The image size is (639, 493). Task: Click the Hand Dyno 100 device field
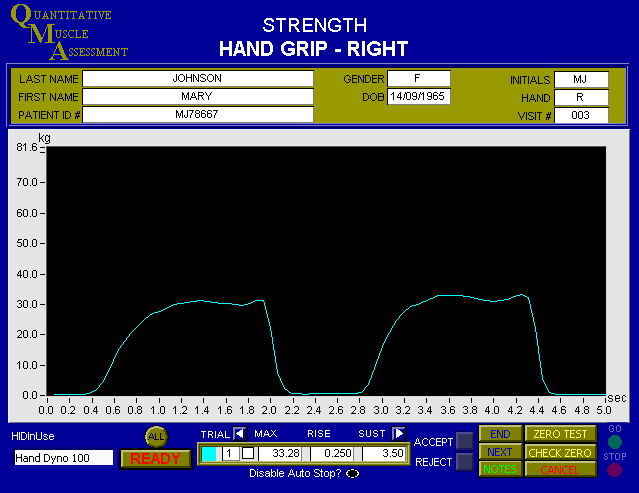coord(63,458)
